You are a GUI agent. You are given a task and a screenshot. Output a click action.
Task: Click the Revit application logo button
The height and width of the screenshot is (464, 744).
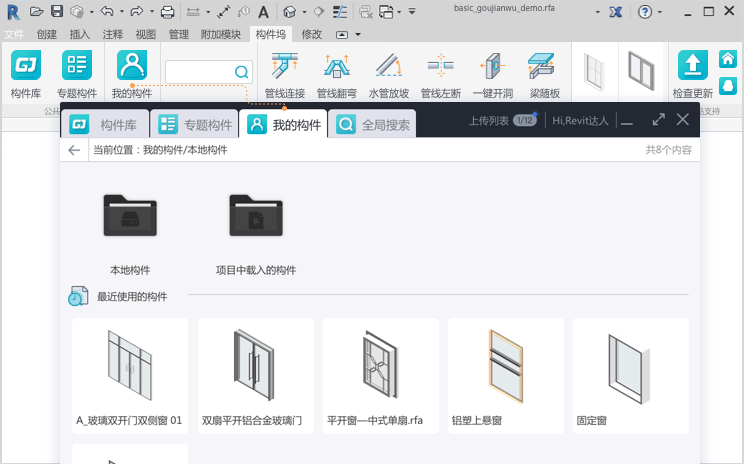(x=13, y=11)
